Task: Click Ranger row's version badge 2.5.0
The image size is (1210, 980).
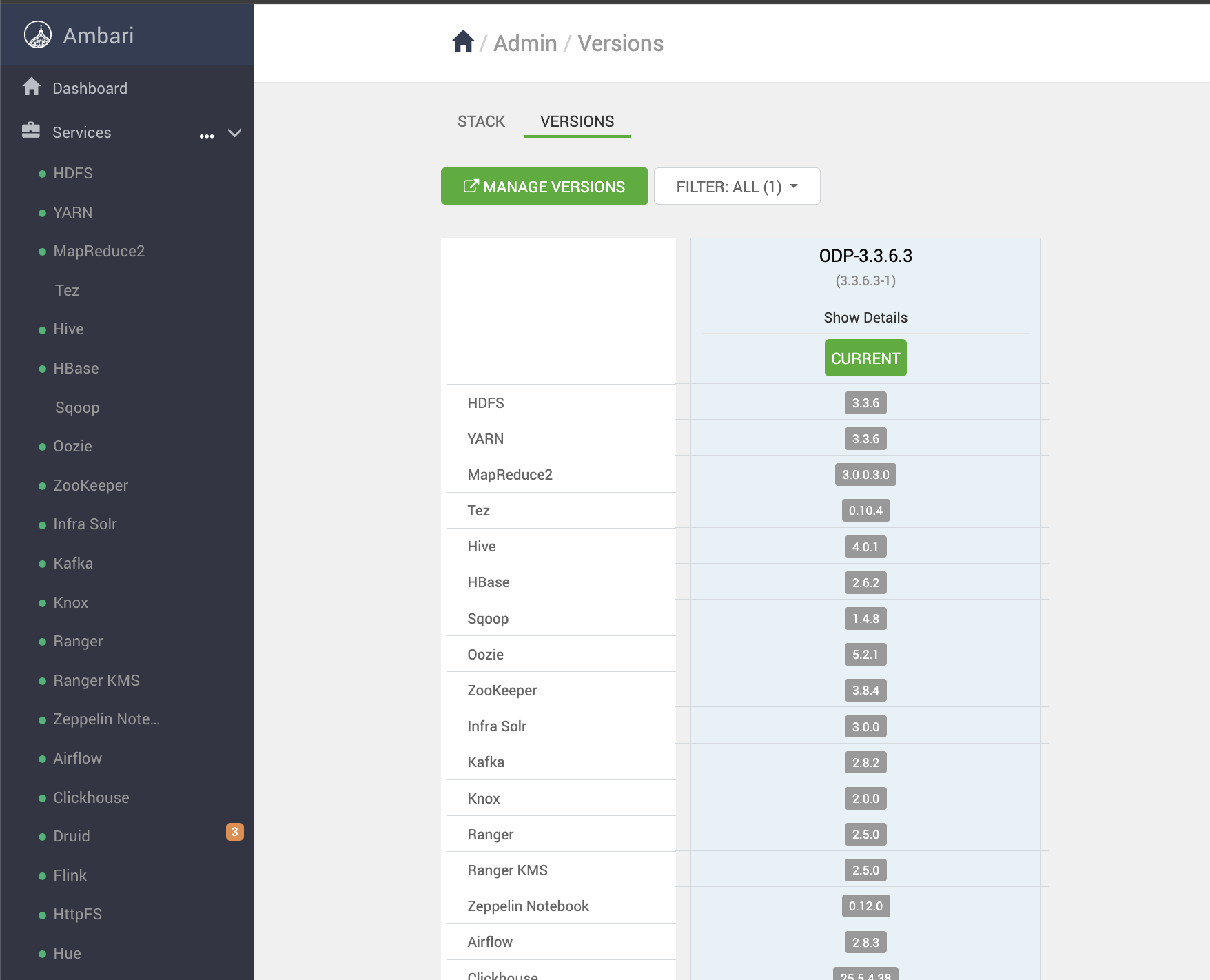Action: coord(865,834)
